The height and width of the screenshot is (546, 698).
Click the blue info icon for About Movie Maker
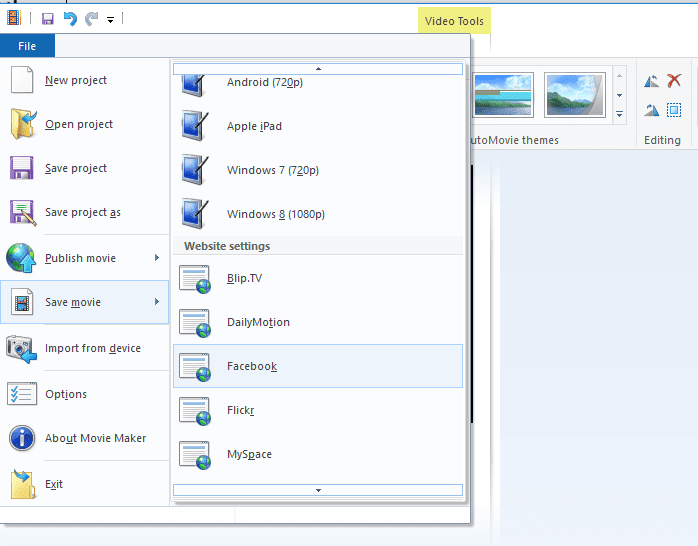[x=22, y=438]
